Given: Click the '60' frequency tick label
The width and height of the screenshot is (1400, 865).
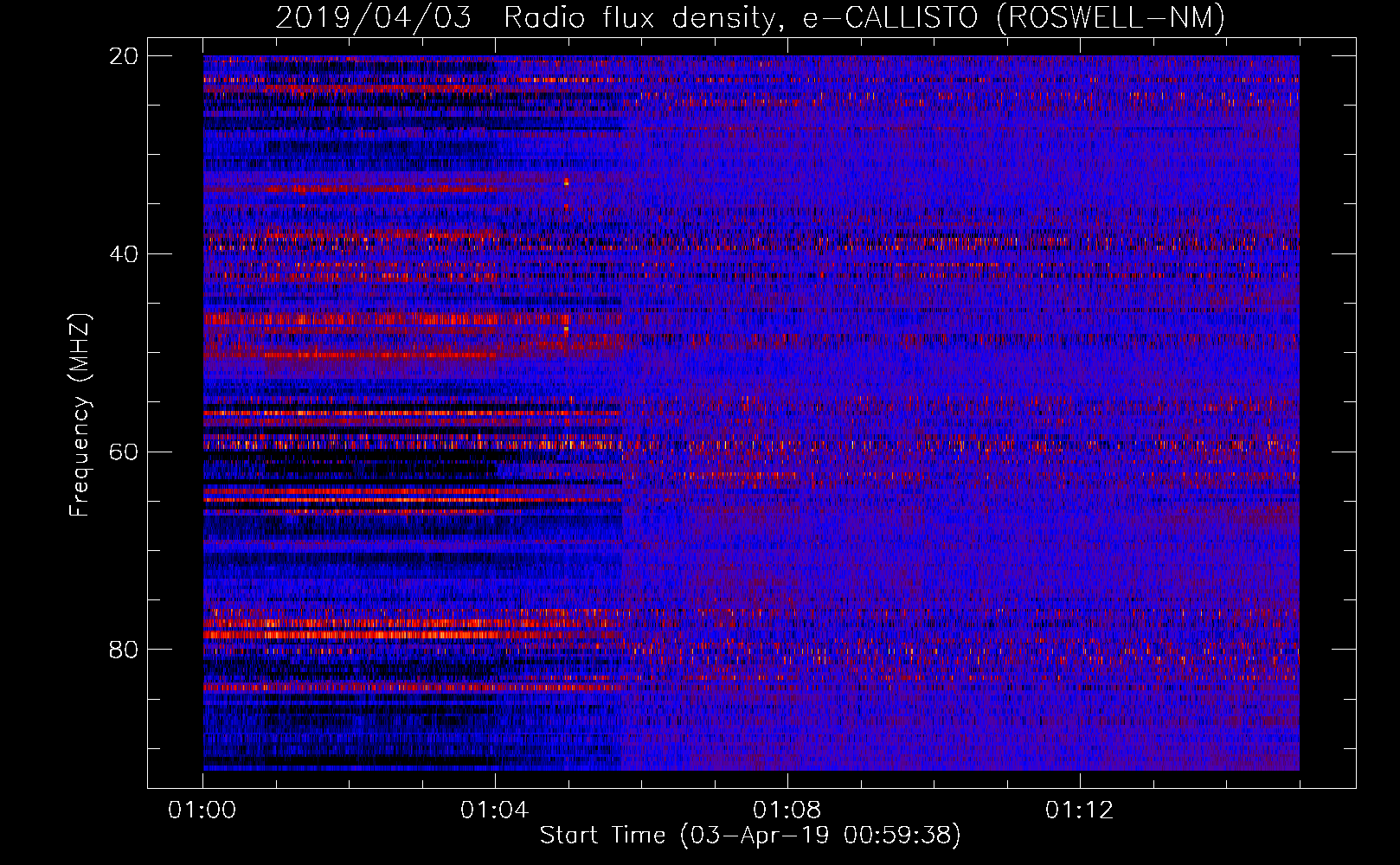Looking at the screenshot, I should pyautogui.click(x=124, y=452).
